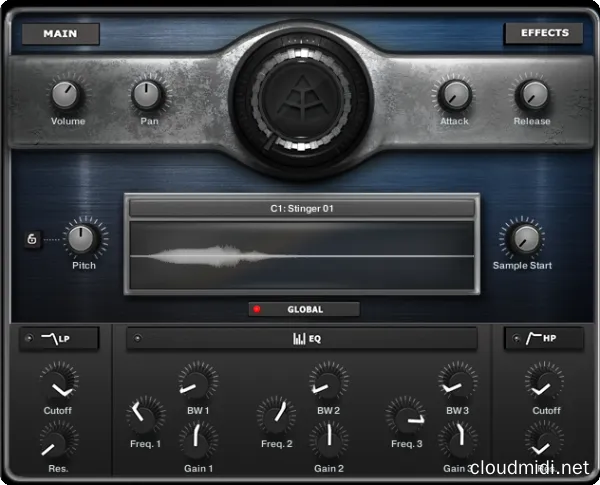Open the C1: Stinger 01 sample selector

[302, 209]
